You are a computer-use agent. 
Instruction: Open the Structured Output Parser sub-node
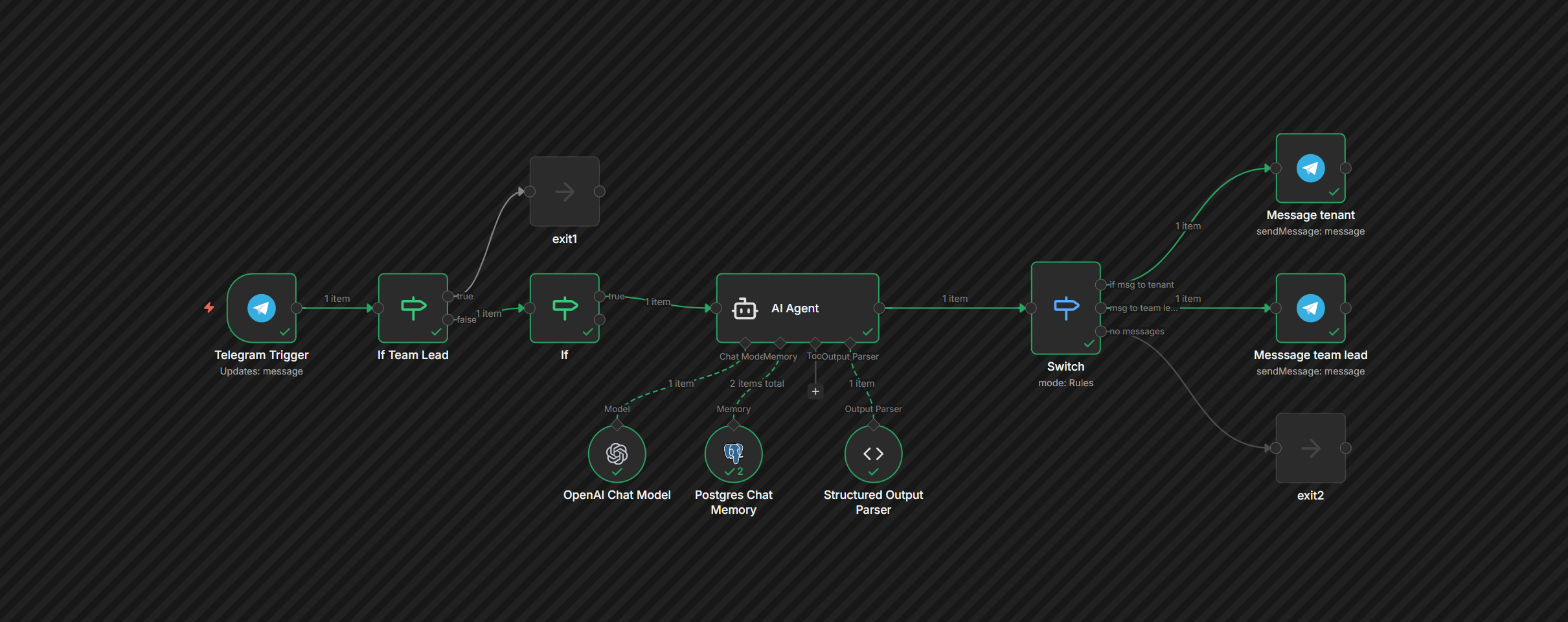(x=874, y=454)
